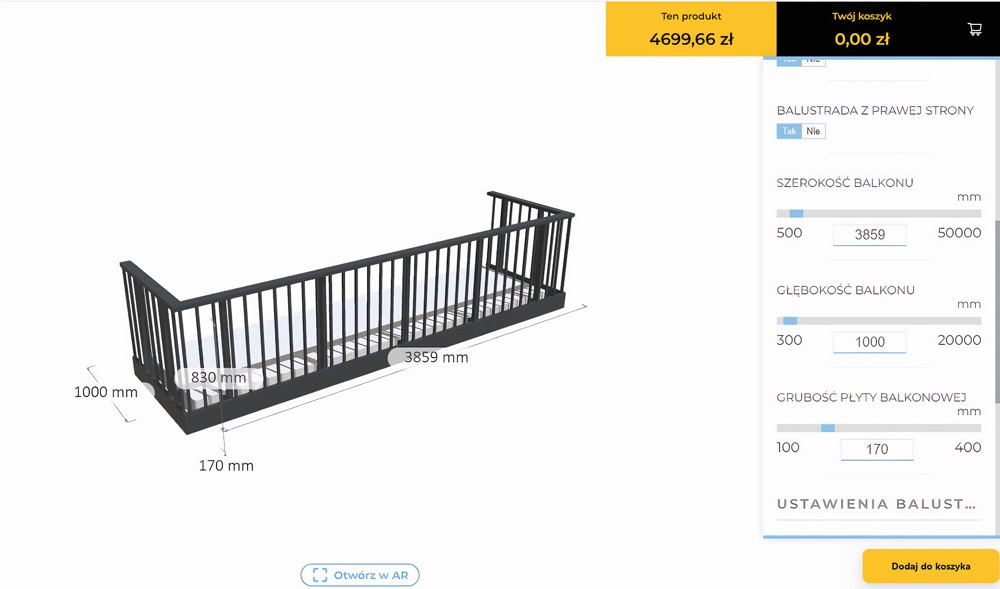Toggle the partially hidden Nie option at top
1000x589 pixels.
[813, 61]
